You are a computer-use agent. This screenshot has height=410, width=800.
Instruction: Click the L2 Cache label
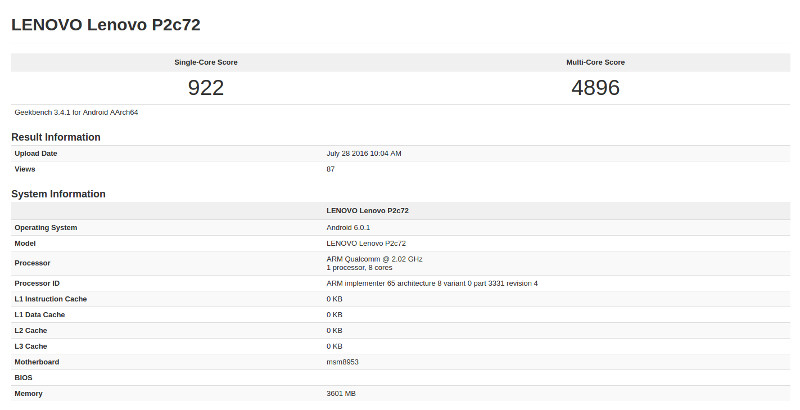tap(31, 330)
